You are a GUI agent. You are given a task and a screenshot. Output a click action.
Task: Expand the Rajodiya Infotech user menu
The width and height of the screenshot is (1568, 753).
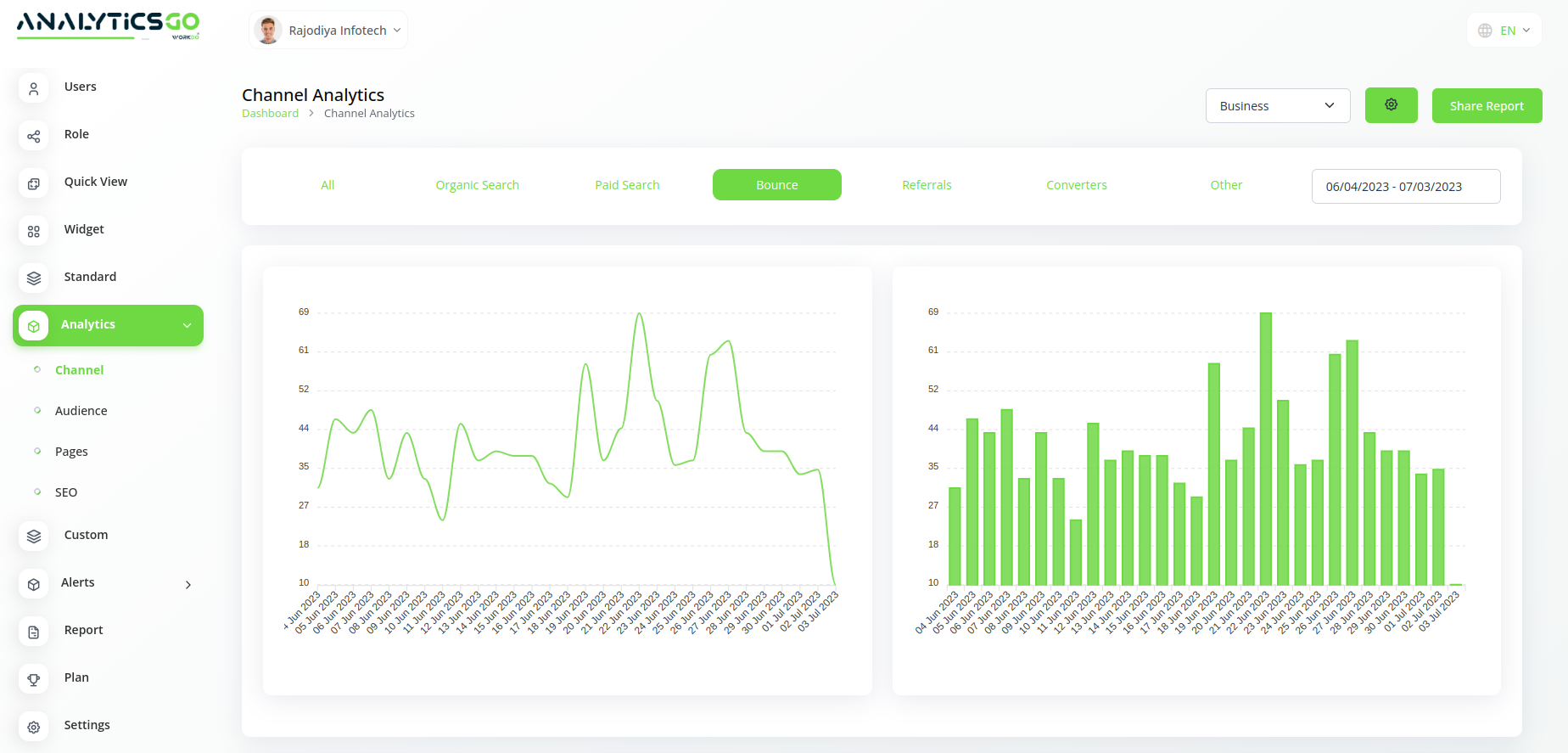328,31
